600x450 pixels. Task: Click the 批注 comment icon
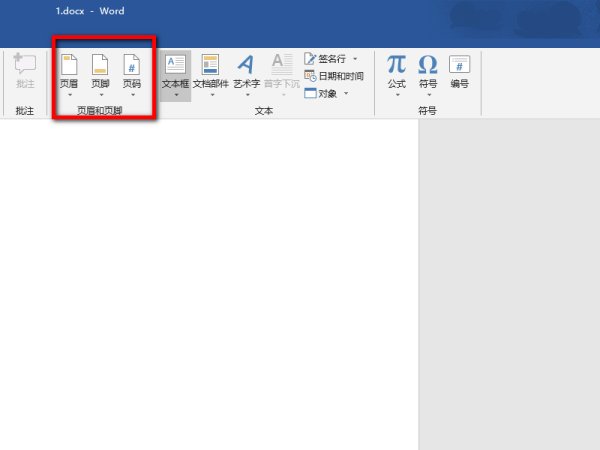pos(25,64)
